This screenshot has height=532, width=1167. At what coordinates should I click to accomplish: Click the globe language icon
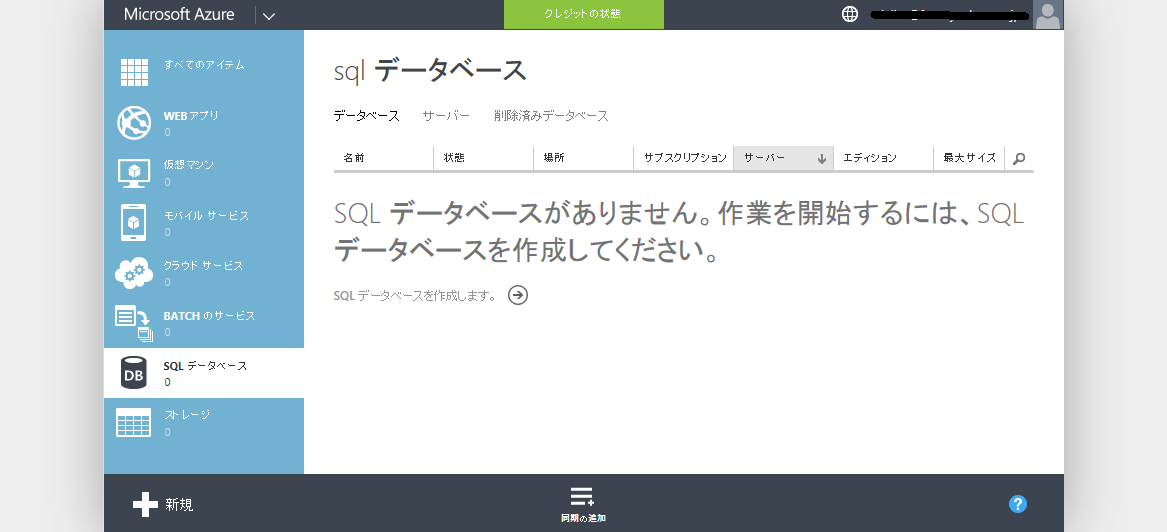coord(850,14)
